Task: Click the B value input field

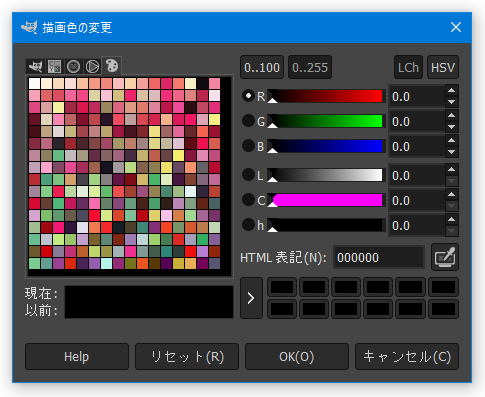Action: click(x=417, y=146)
